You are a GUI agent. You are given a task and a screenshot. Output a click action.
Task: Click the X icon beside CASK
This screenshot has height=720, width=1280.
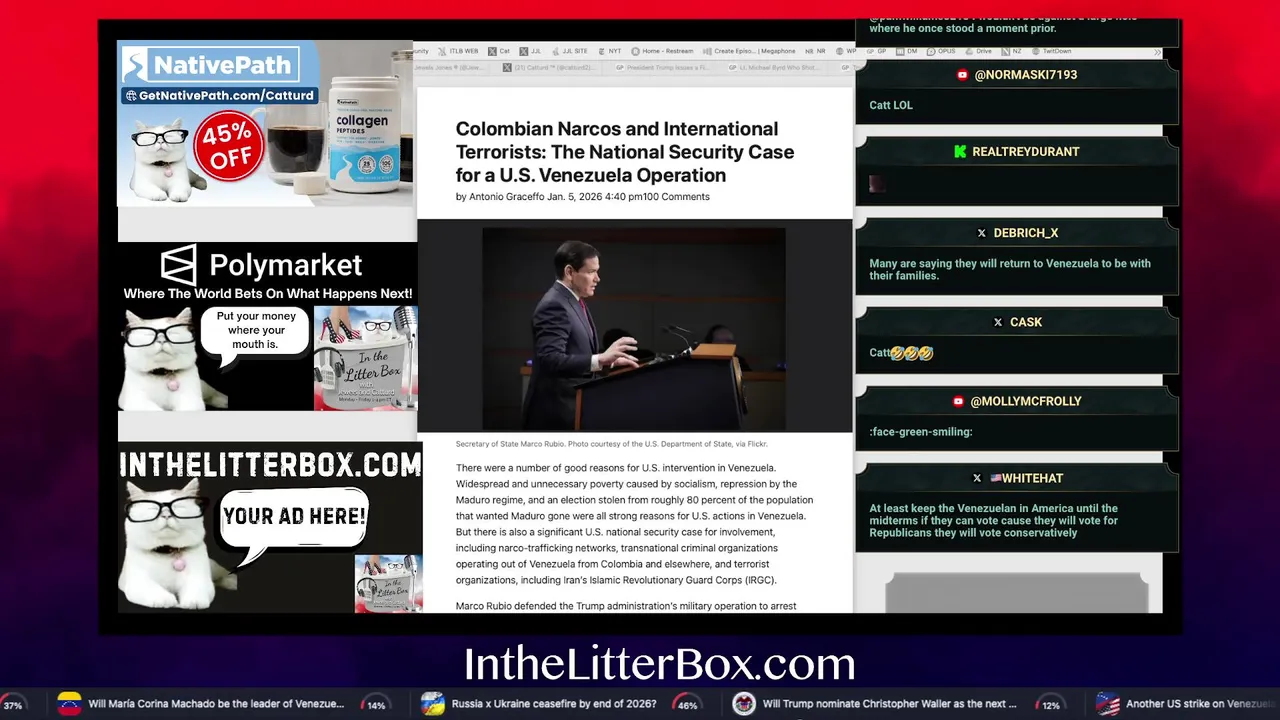coord(998,322)
